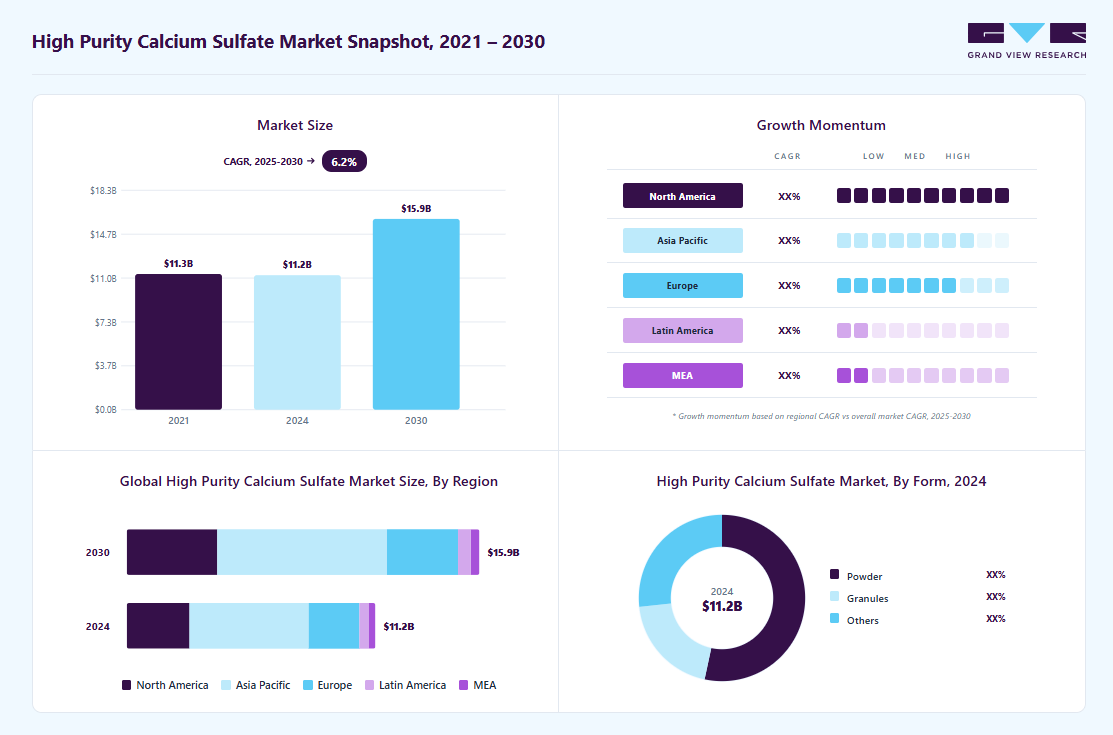This screenshot has height=735, width=1113.
Task: Click the 6.2% CAGR badge
Action: click(344, 161)
